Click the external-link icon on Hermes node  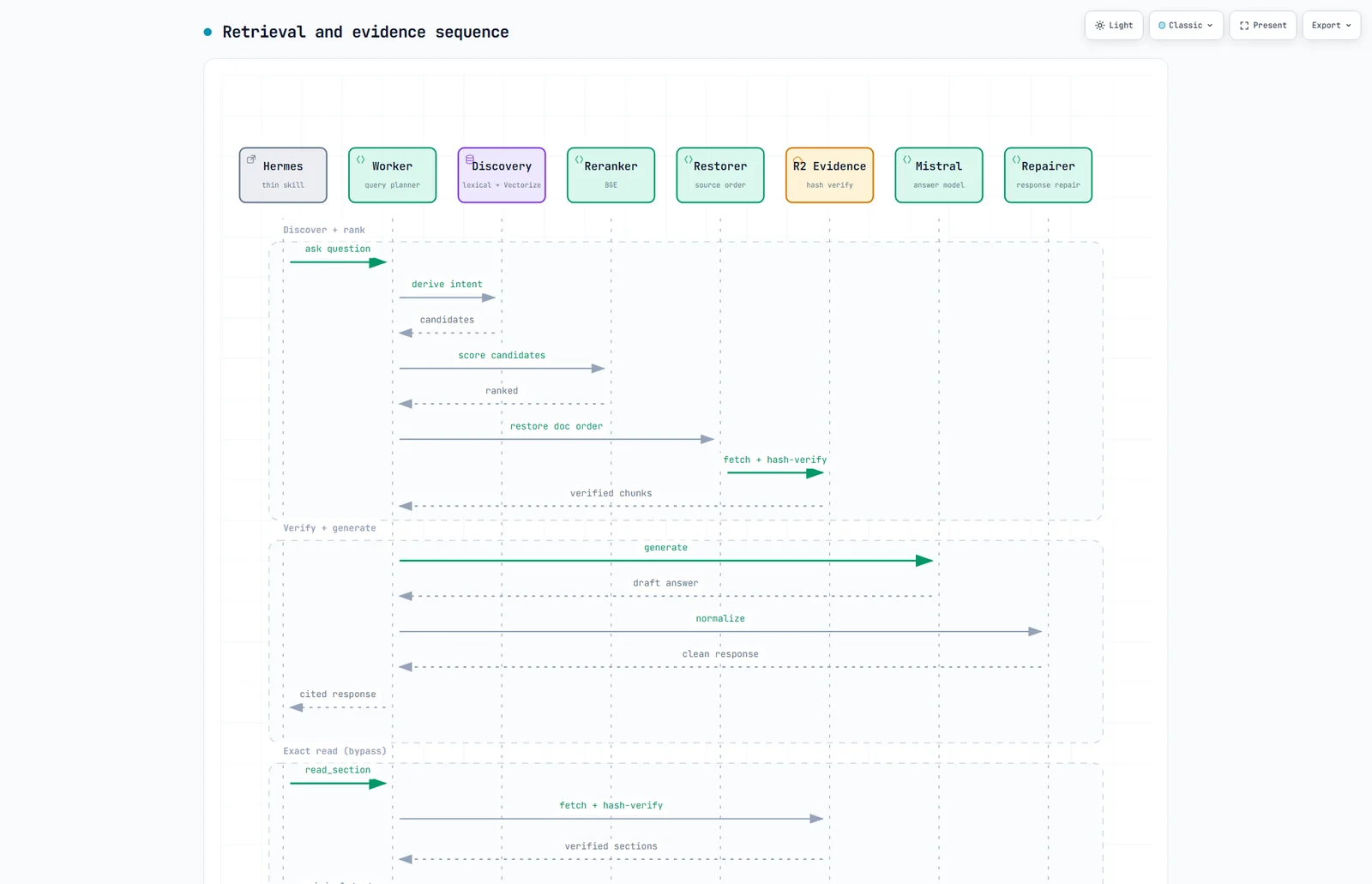pyautogui.click(x=251, y=159)
